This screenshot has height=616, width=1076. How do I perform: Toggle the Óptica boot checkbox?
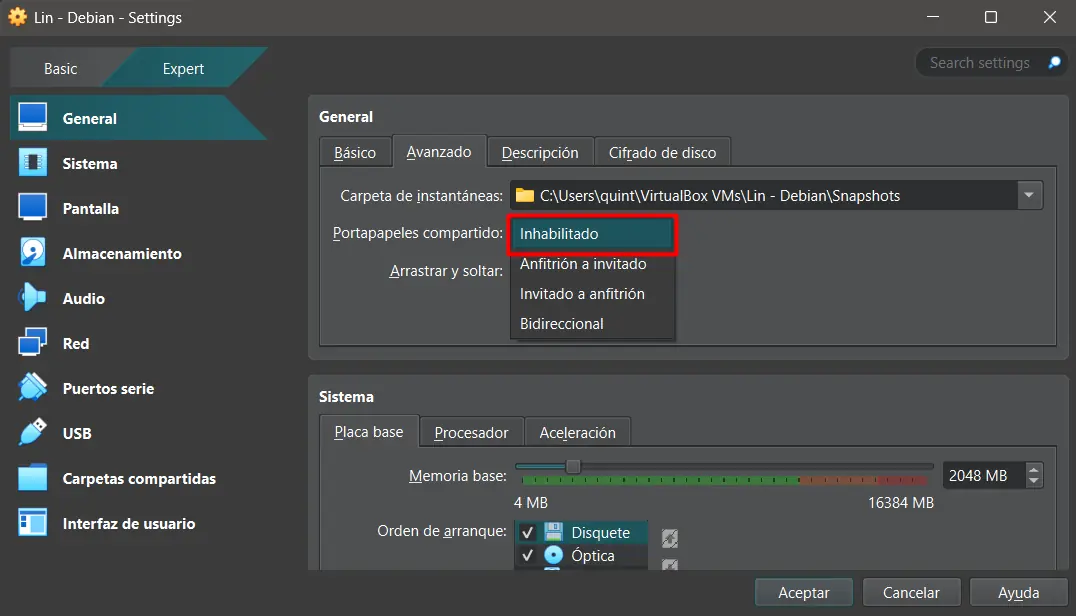click(528, 556)
